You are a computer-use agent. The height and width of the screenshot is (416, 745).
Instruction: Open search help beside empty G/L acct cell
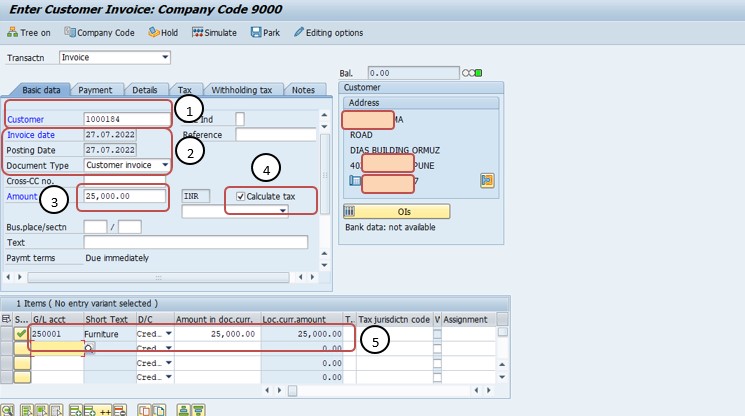89,348
